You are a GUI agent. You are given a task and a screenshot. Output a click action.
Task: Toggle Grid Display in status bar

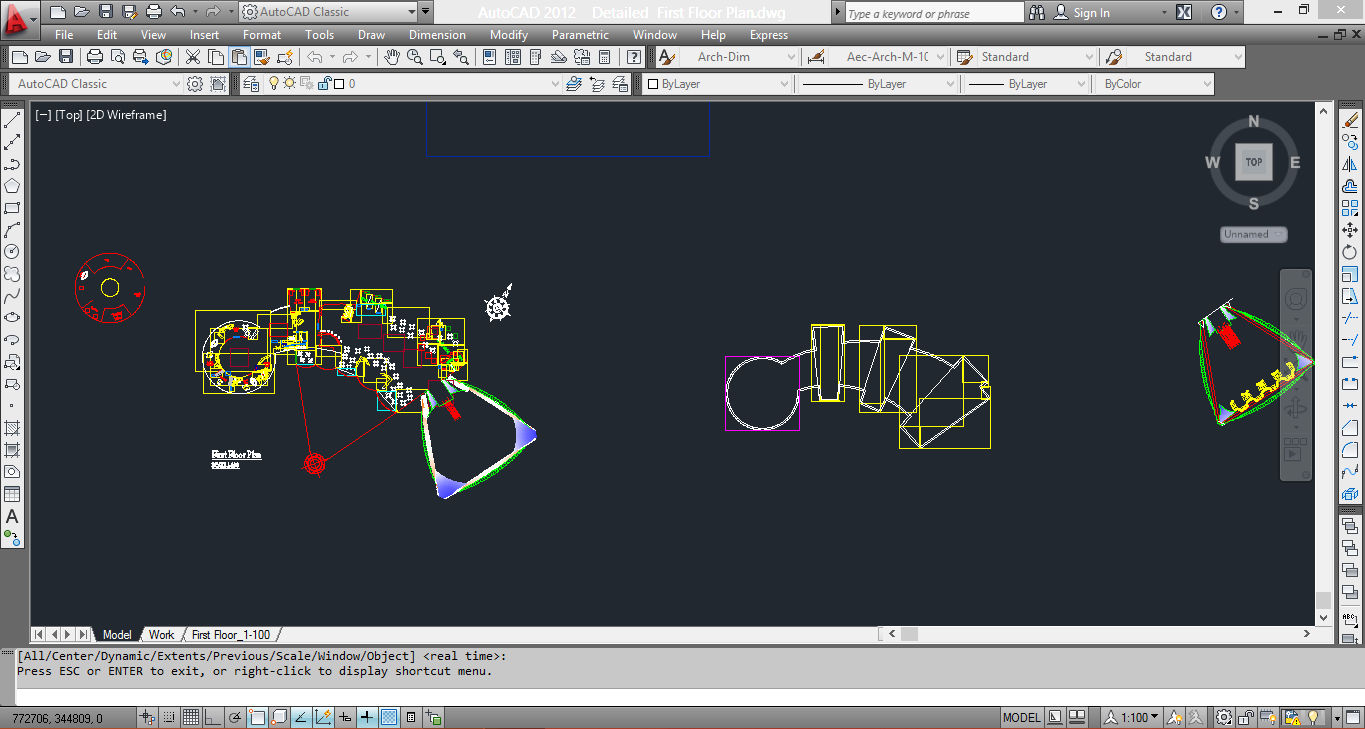[190, 717]
